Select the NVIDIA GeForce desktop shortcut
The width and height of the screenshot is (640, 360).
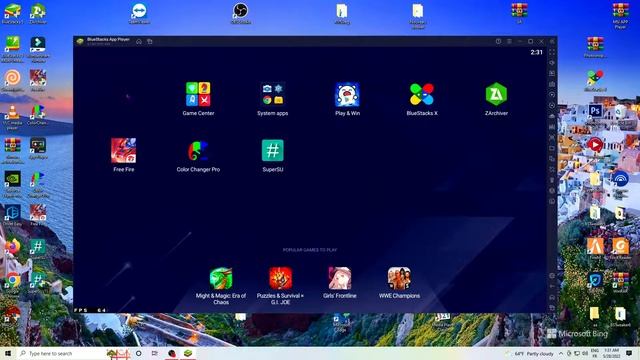tap(13, 184)
